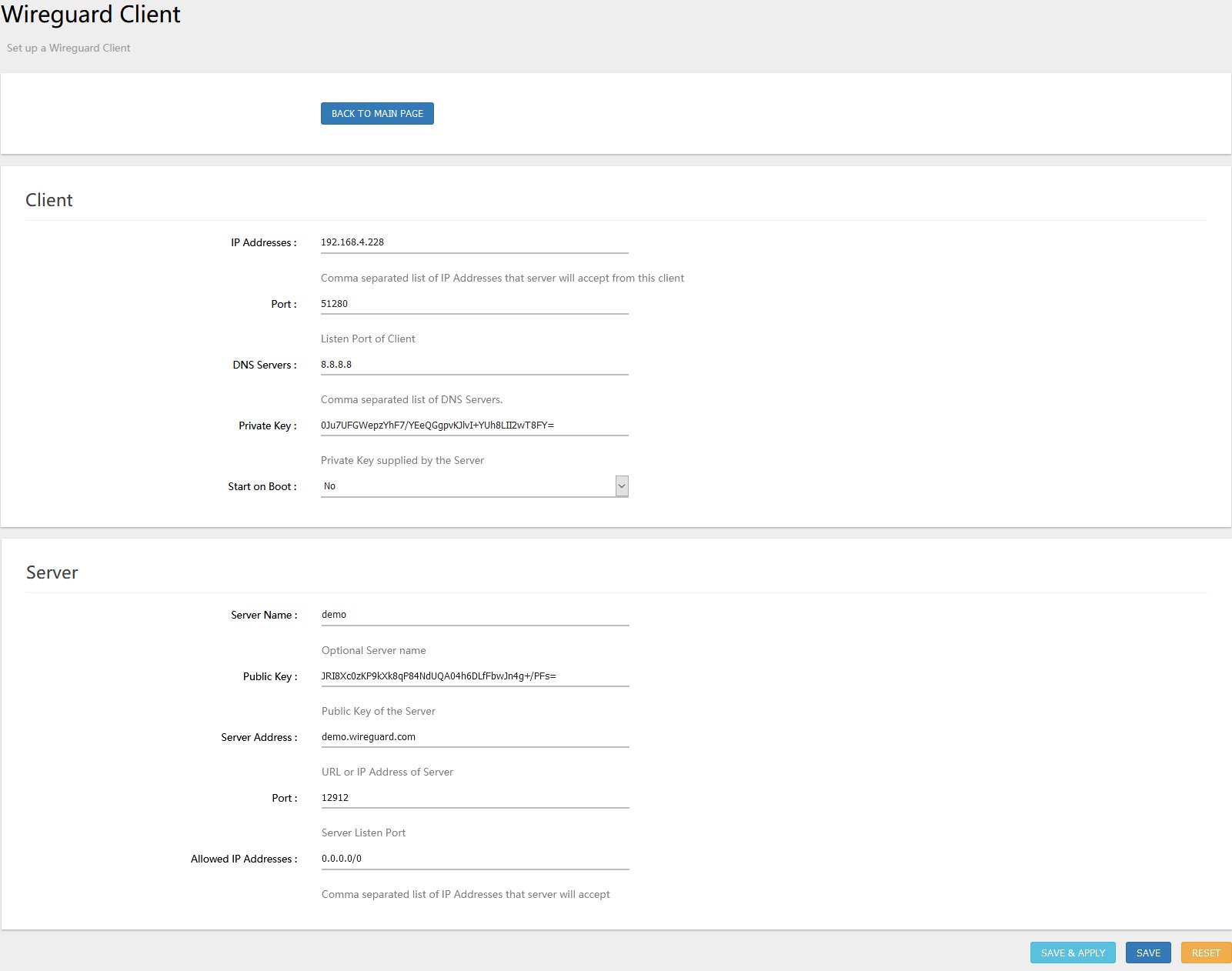The height and width of the screenshot is (971, 1232).
Task: Focus the Server Name field containing demo
Action: (475, 615)
